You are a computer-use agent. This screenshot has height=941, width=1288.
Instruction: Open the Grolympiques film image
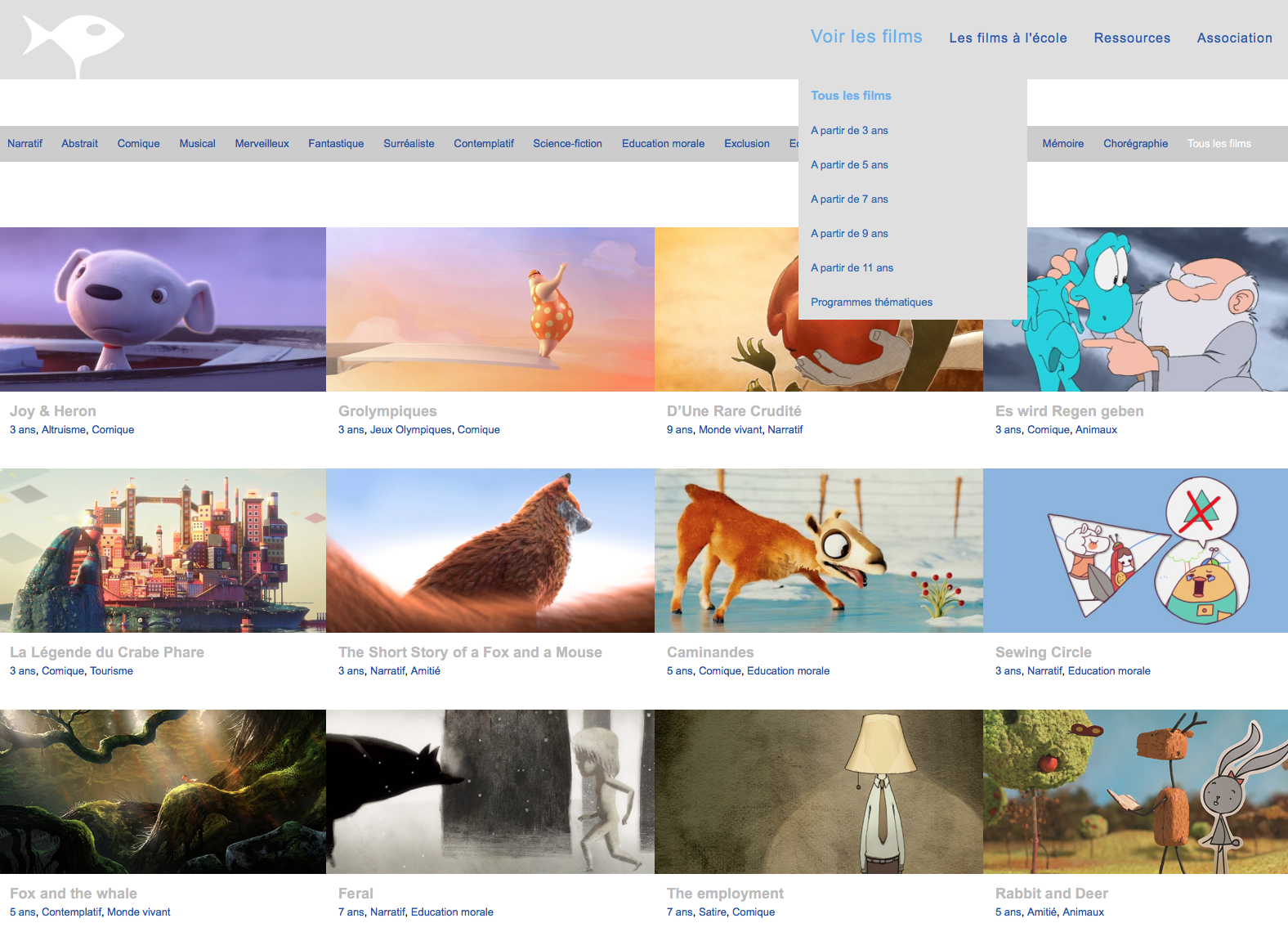490,309
